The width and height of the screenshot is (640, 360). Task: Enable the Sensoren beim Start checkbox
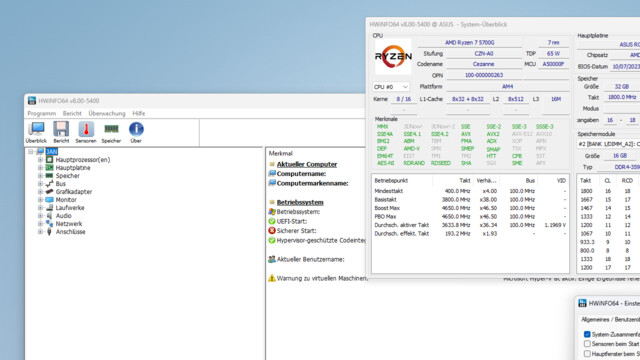coord(587,344)
